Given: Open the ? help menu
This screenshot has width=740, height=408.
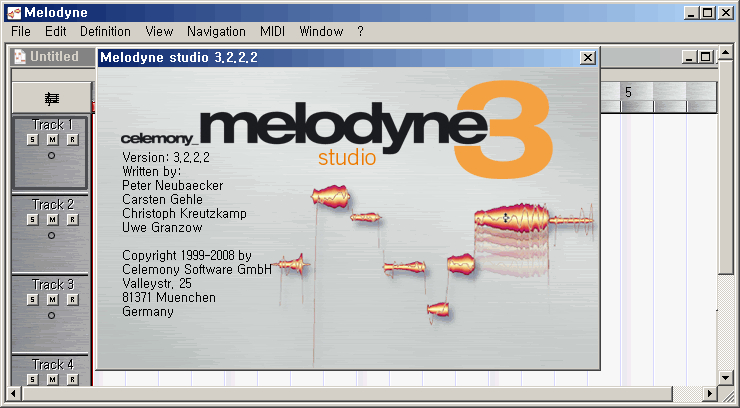Looking at the screenshot, I should coord(361,32).
